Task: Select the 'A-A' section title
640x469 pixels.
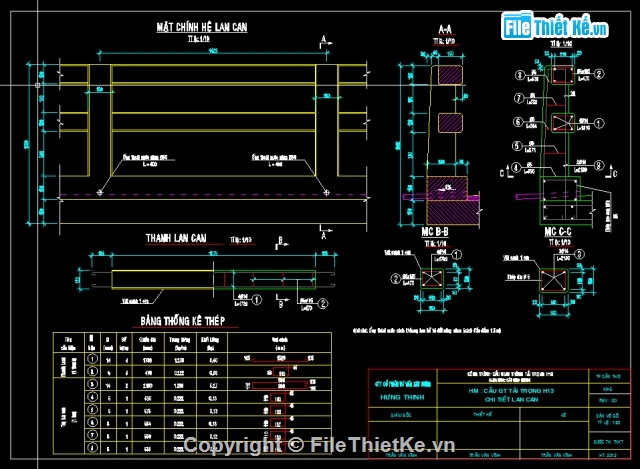Action: point(445,29)
